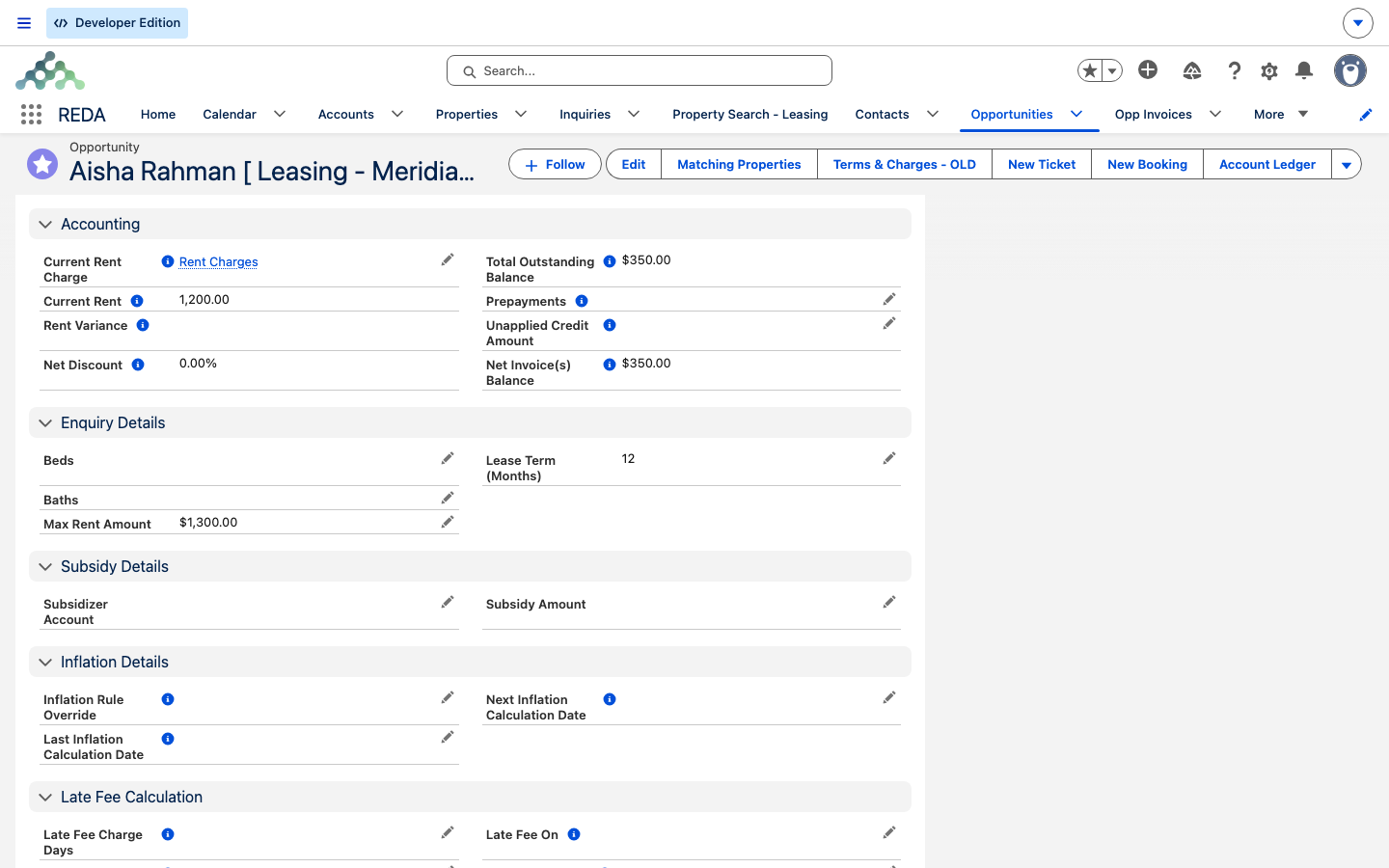
Task: Edit the Subsidy Amount field
Action: point(889,602)
